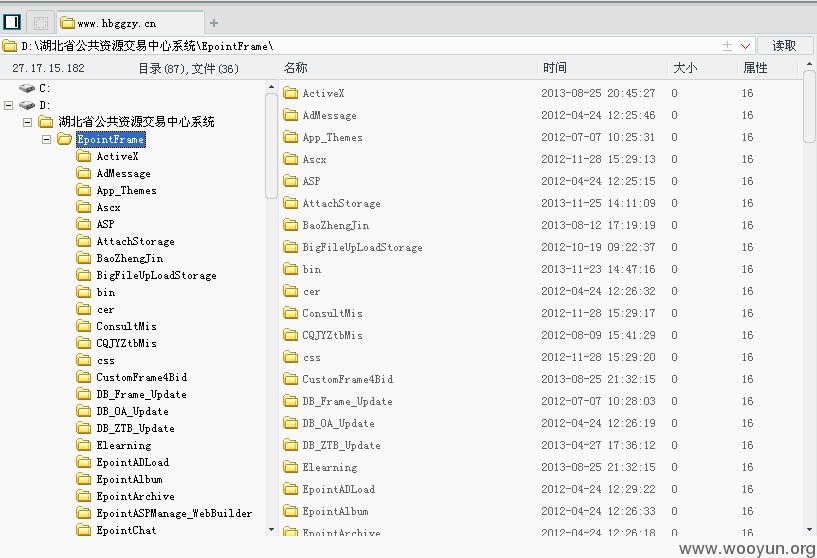Select ConsultMis in the file list
This screenshot has height=558, width=817.
pos(332,313)
